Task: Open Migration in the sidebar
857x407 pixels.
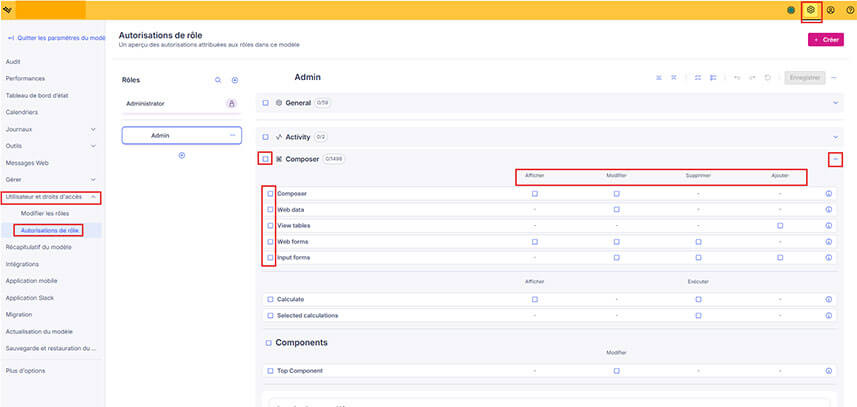Action: (19, 315)
